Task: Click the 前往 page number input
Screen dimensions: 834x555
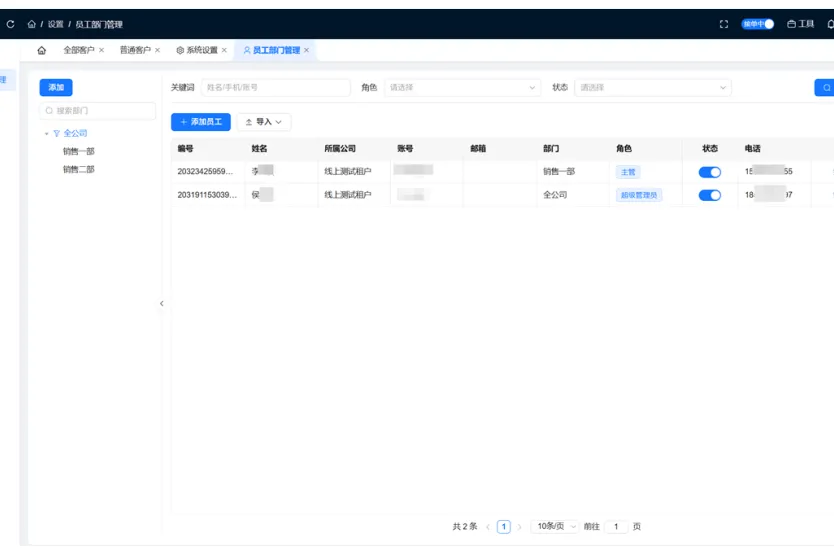Action: click(x=616, y=526)
